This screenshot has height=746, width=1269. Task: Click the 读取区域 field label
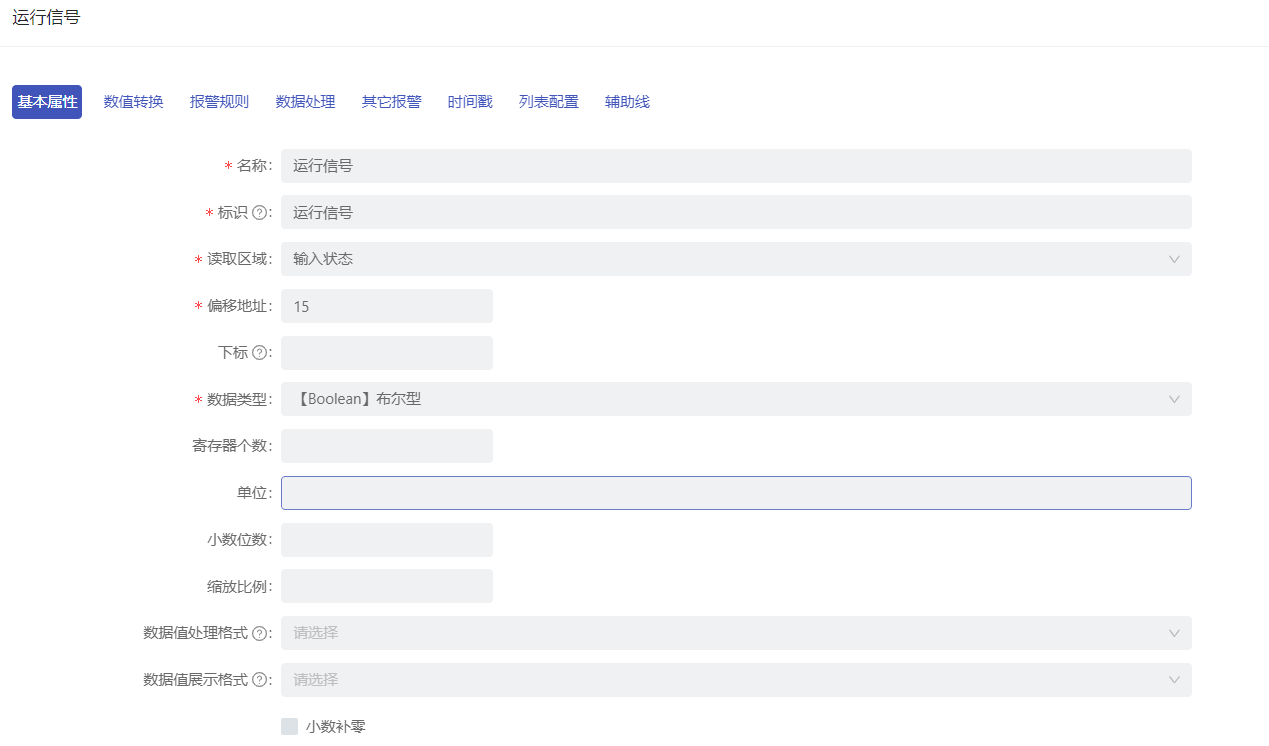240,259
